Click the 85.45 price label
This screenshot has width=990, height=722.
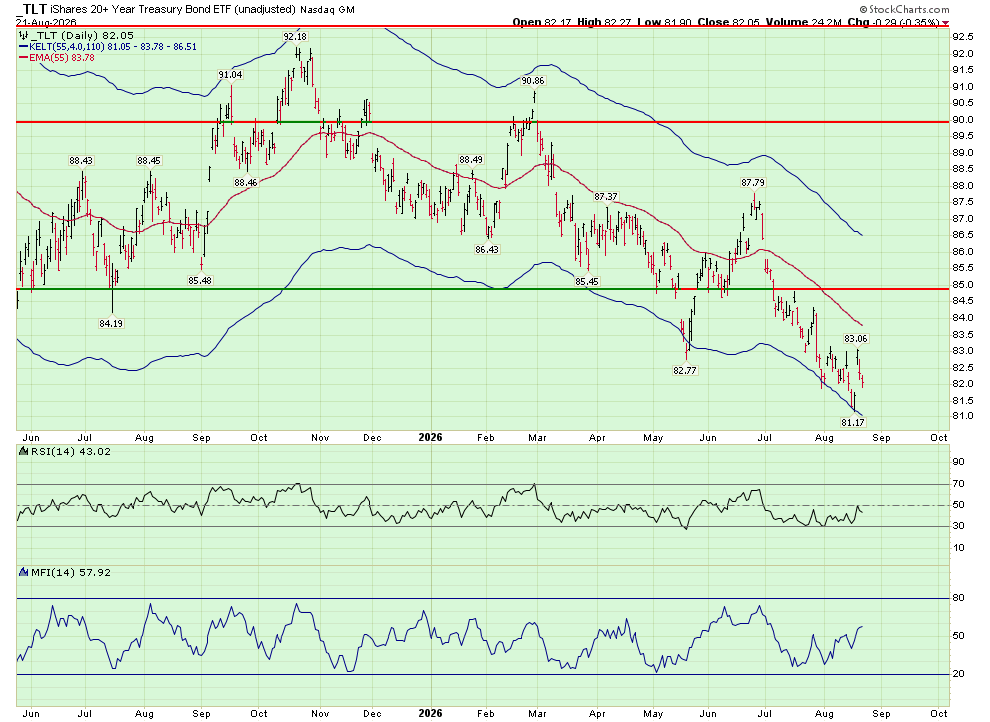(x=587, y=281)
